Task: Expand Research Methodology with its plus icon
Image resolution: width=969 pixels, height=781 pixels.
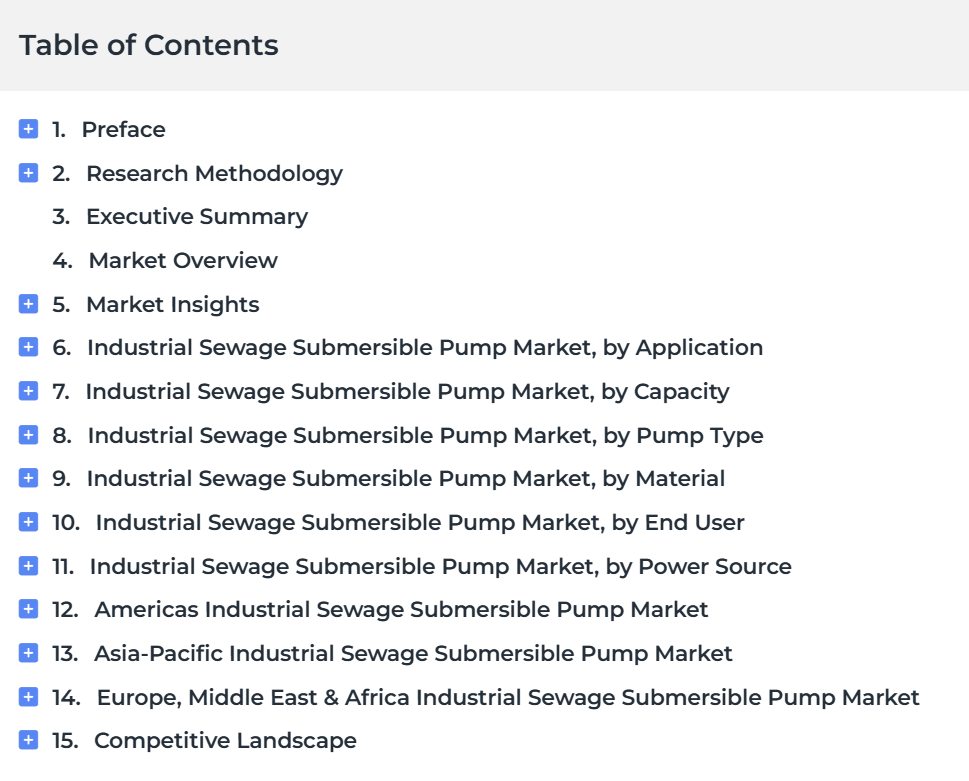Action: point(28,173)
